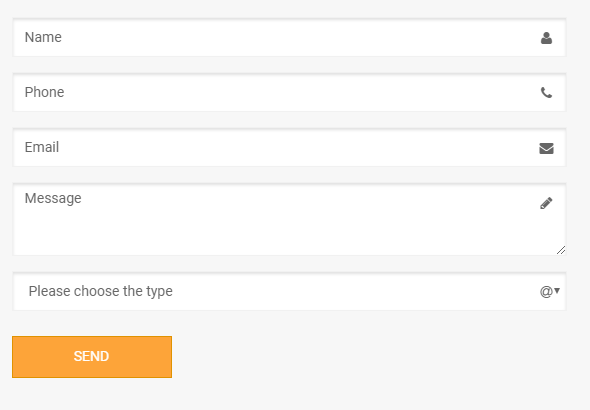Click the empty lower area of Message box

click(286, 235)
